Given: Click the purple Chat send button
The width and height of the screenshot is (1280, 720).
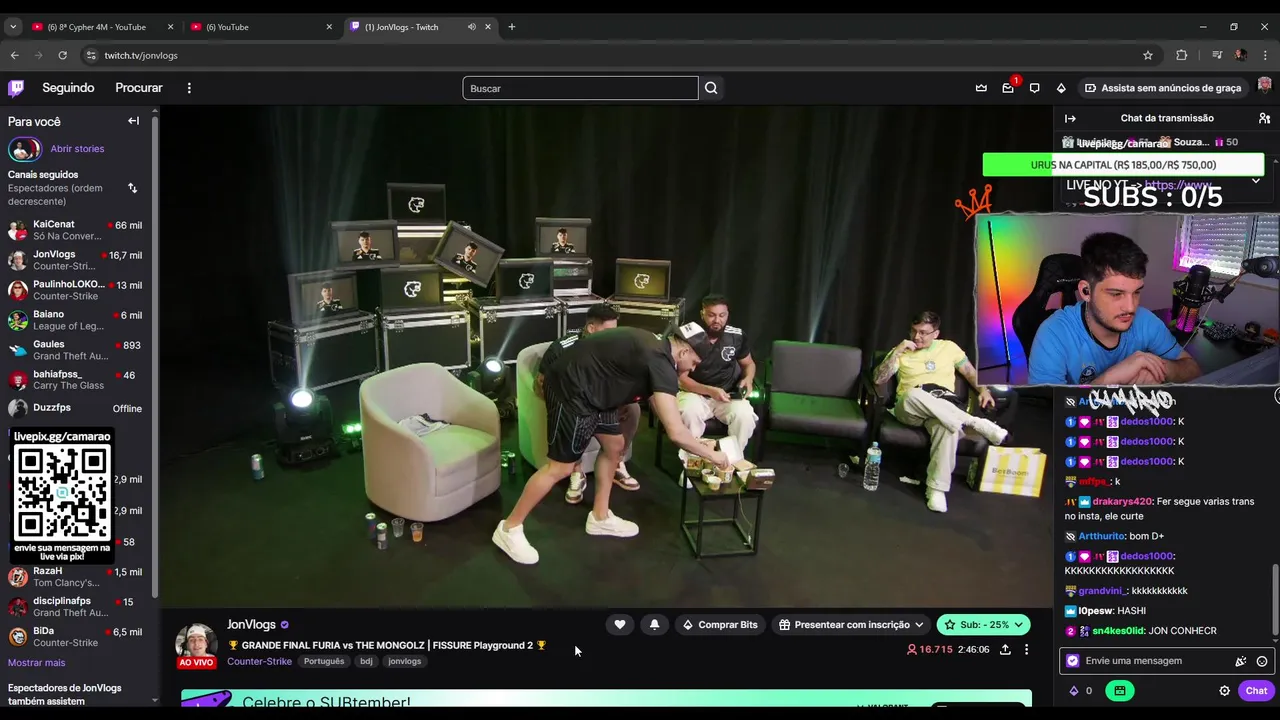Looking at the screenshot, I should [1256, 691].
